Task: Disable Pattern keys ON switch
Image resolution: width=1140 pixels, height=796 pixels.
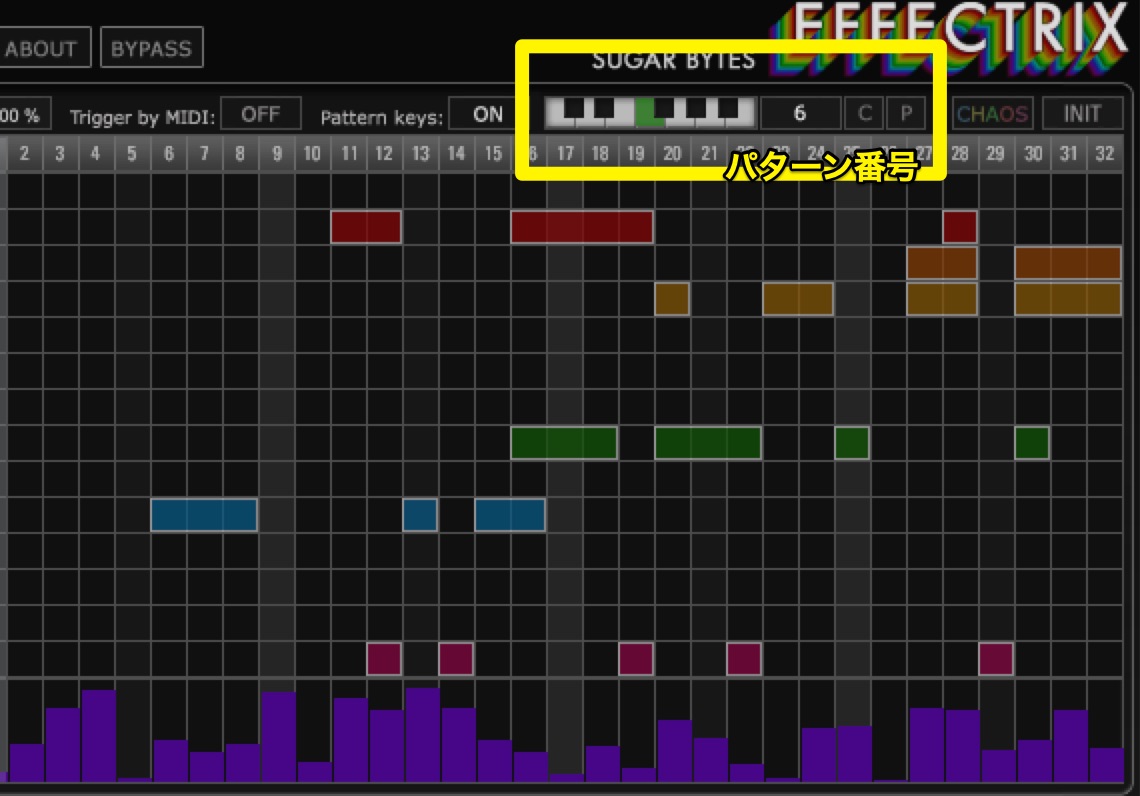Action: [488, 114]
